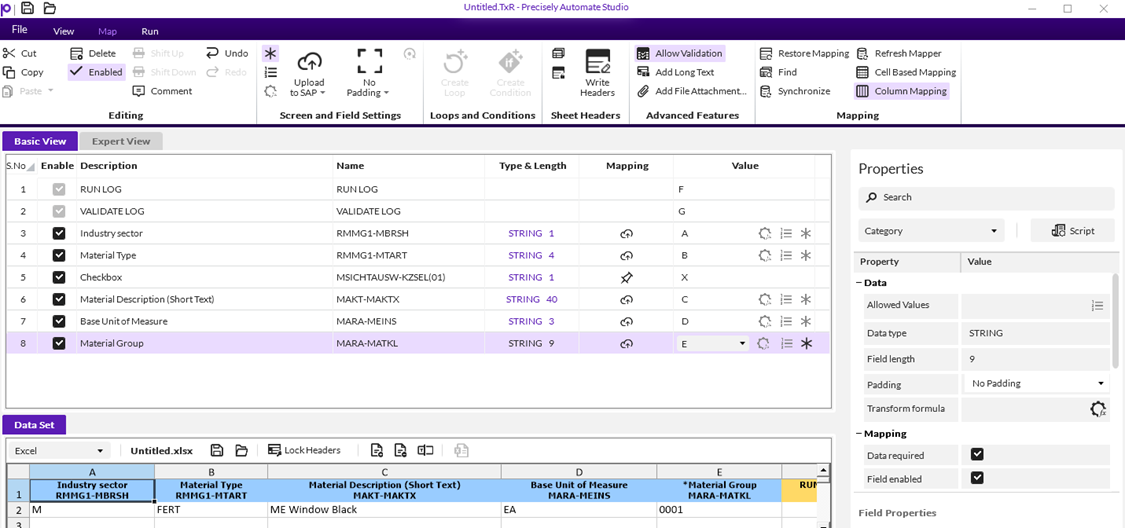The height and width of the screenshot is (528, 1125).
Task: Switch to the Expert View tab
Action: coord(121,142)
